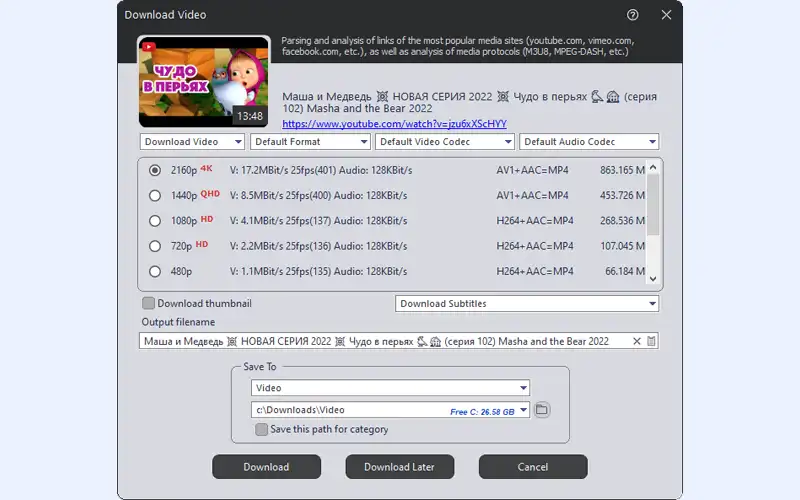Select the 1440p QHD quality option
The height and width of the screenshot is (500, 800).
155,195
